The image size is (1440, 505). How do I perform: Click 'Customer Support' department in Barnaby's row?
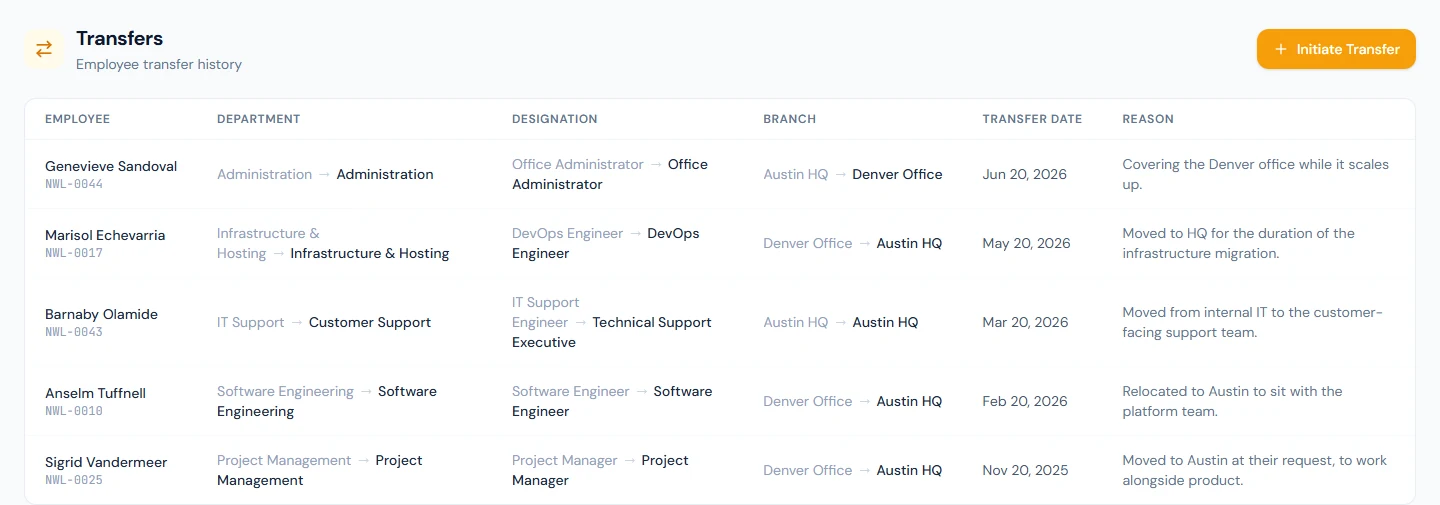pos(370,322)
